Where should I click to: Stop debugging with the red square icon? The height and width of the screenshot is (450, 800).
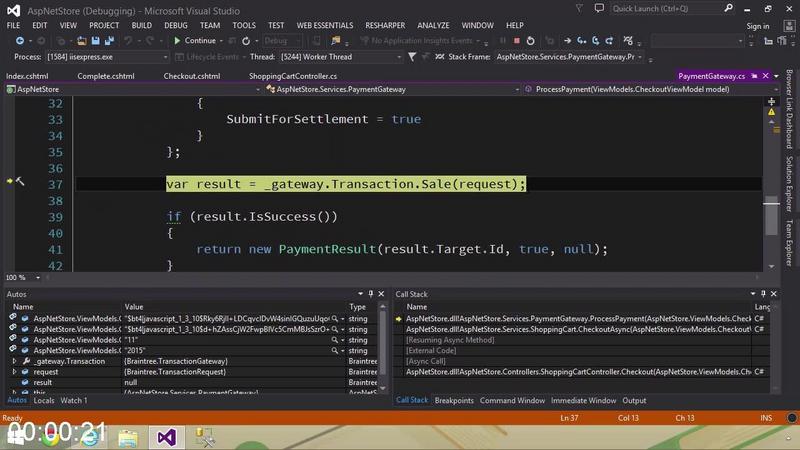tap(516, 41)
